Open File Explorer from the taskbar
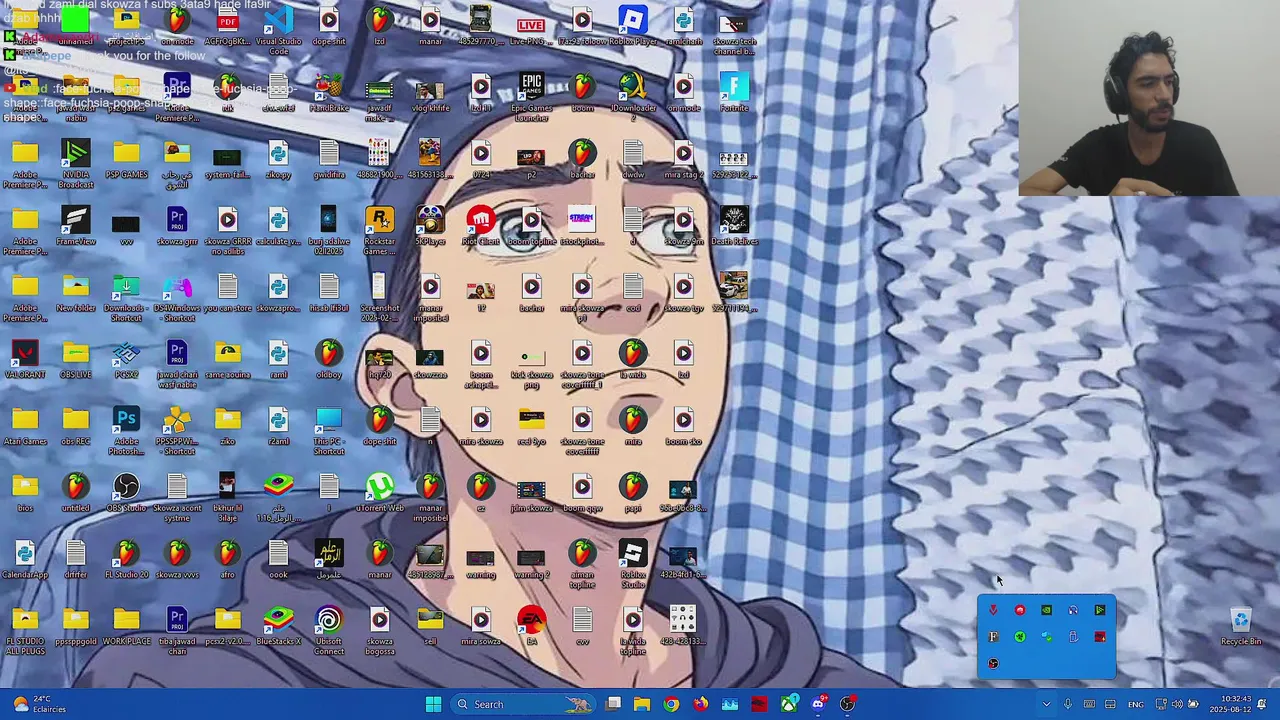 (x=642, y=704)
